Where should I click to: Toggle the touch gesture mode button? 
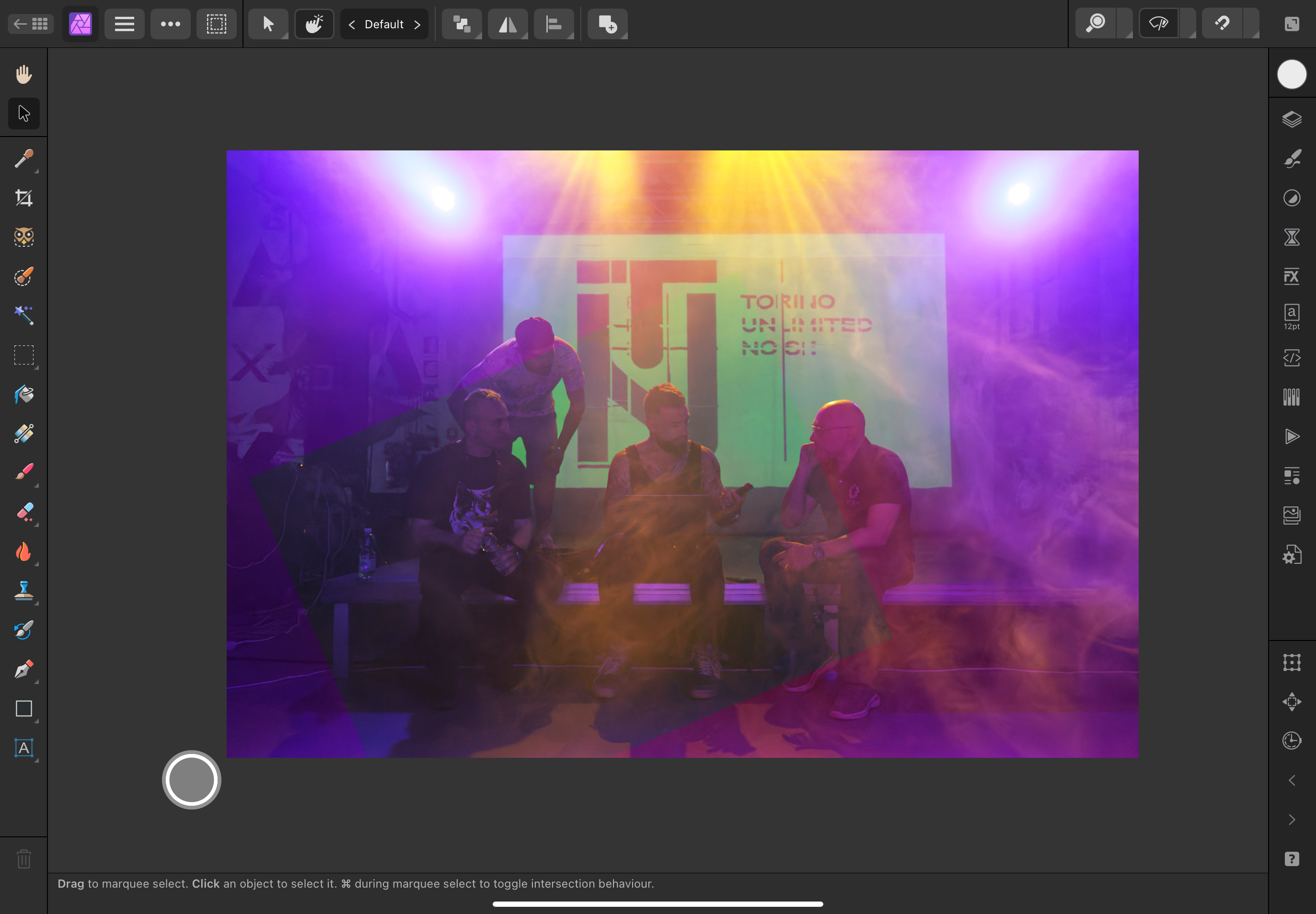(314, 24)
